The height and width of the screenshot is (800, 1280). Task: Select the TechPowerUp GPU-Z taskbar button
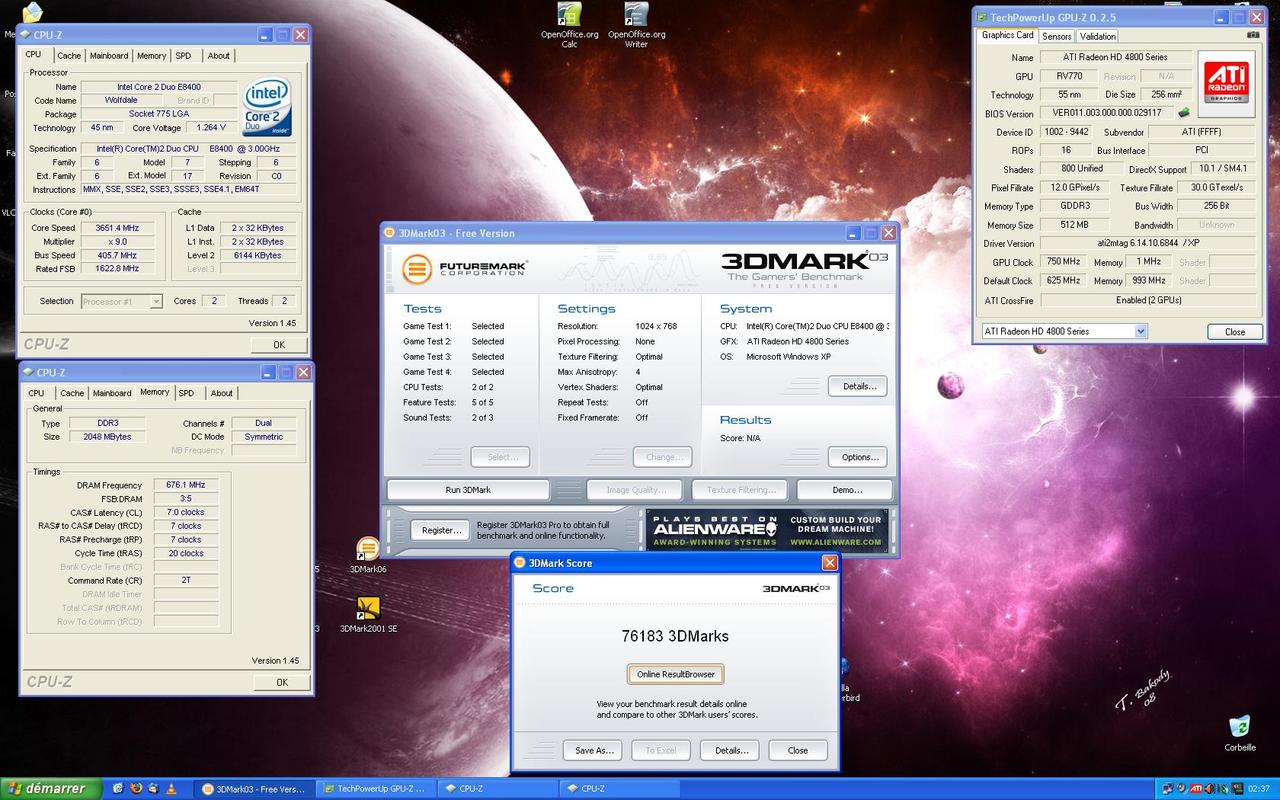[x=376, y=788]
